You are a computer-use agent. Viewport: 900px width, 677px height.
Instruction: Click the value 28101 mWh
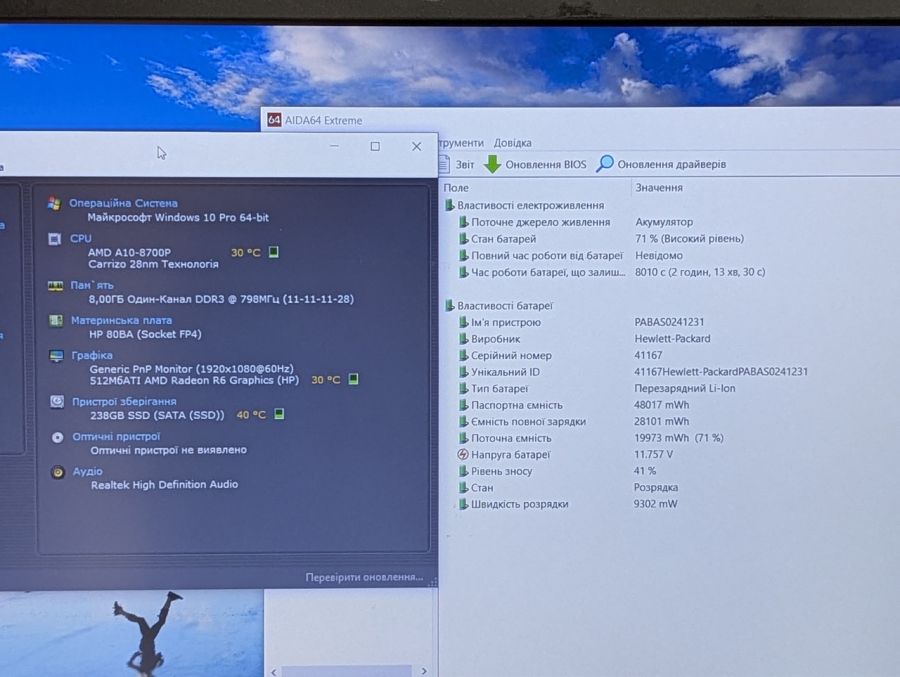click(661, 421)
